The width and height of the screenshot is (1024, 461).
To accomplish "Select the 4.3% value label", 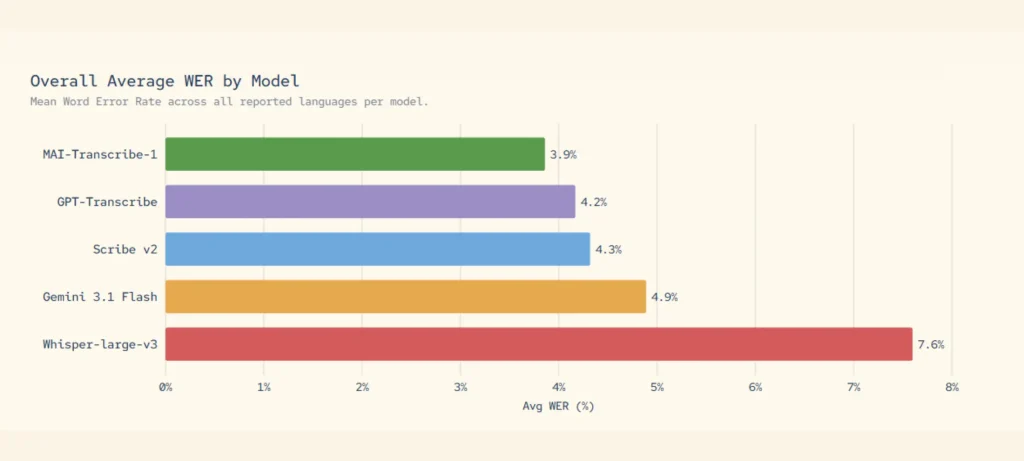I will tap(608, 249).
